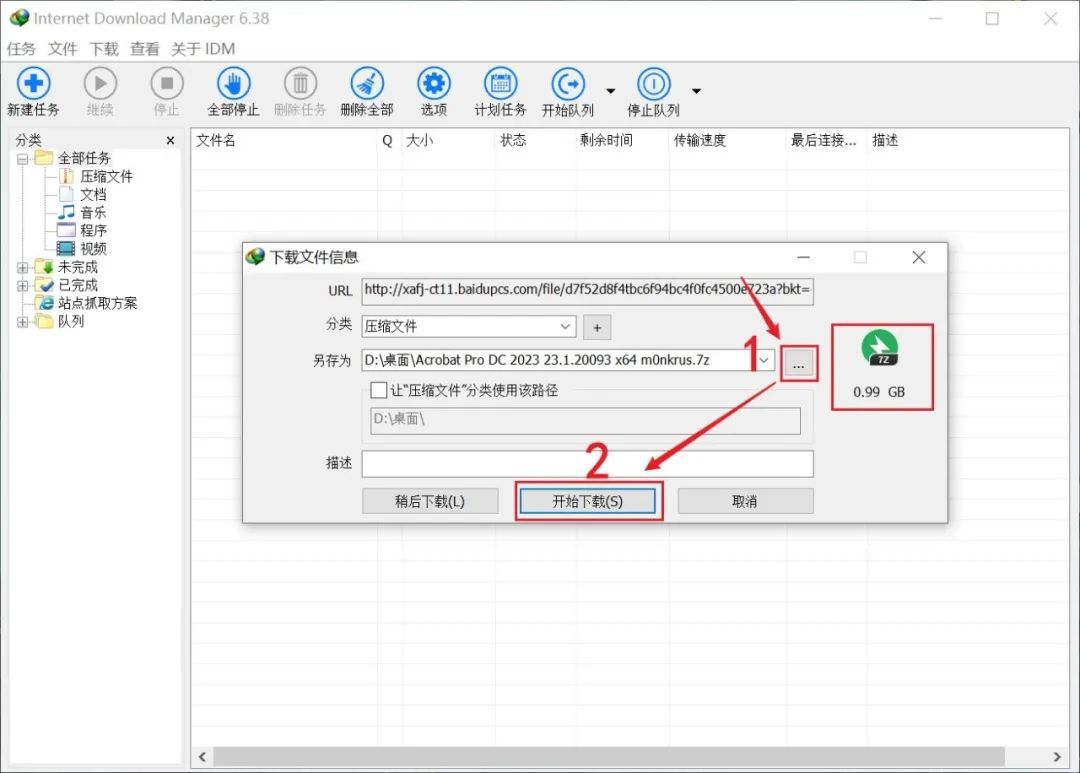Click the browse (...) button
Image resolution: width=1080 pixels, height=773 pixels.
pyautogui.click(x=798, y=364)
